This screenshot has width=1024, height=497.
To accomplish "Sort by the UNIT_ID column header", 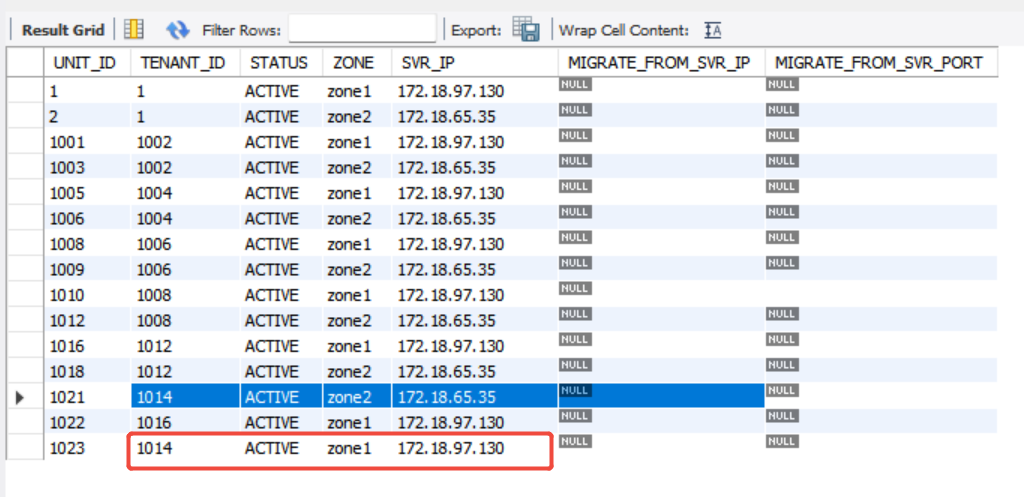I will pyautogui.click(x=85, y=63).
